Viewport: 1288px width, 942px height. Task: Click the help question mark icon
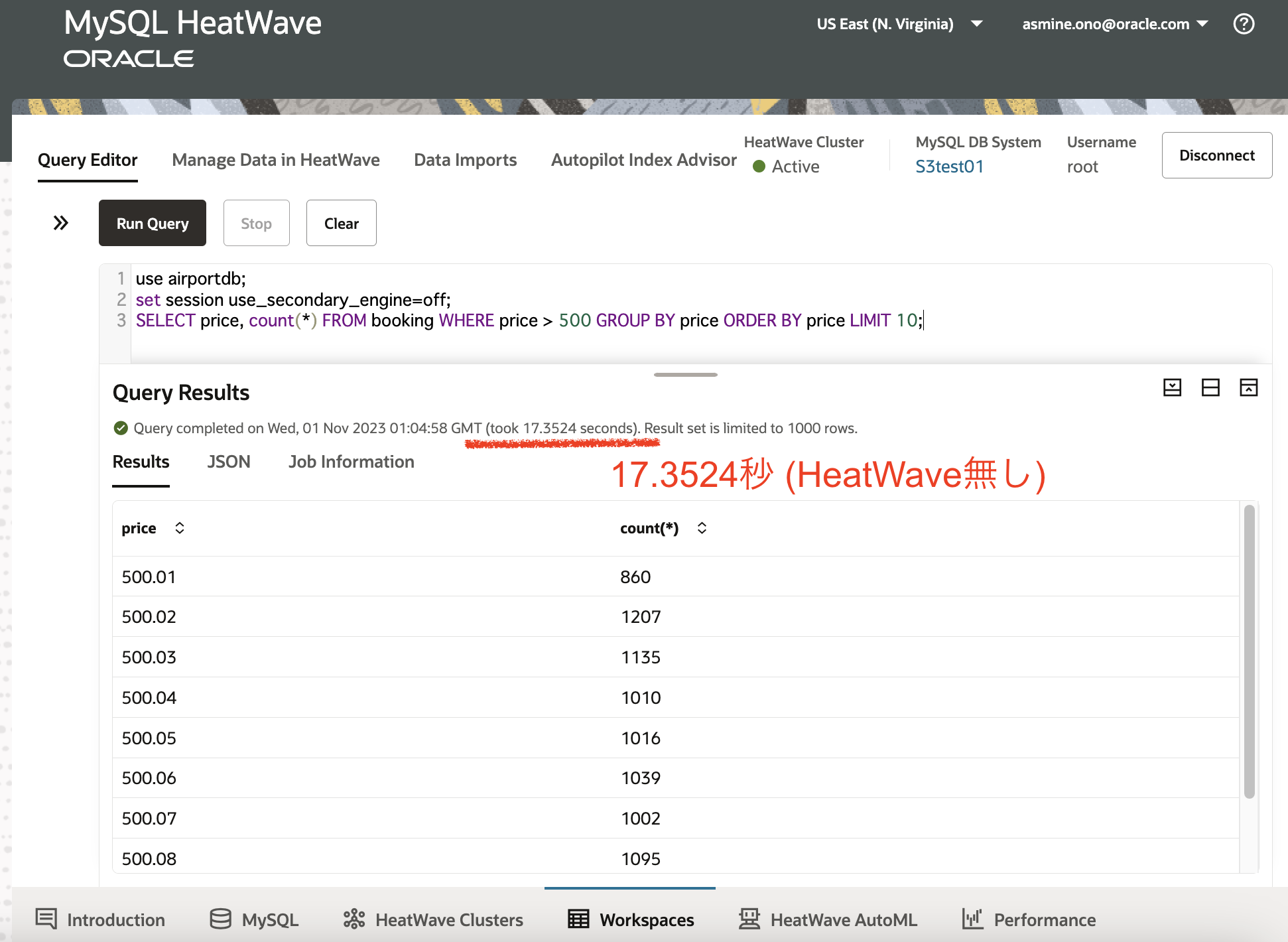tap(1244, 24)
